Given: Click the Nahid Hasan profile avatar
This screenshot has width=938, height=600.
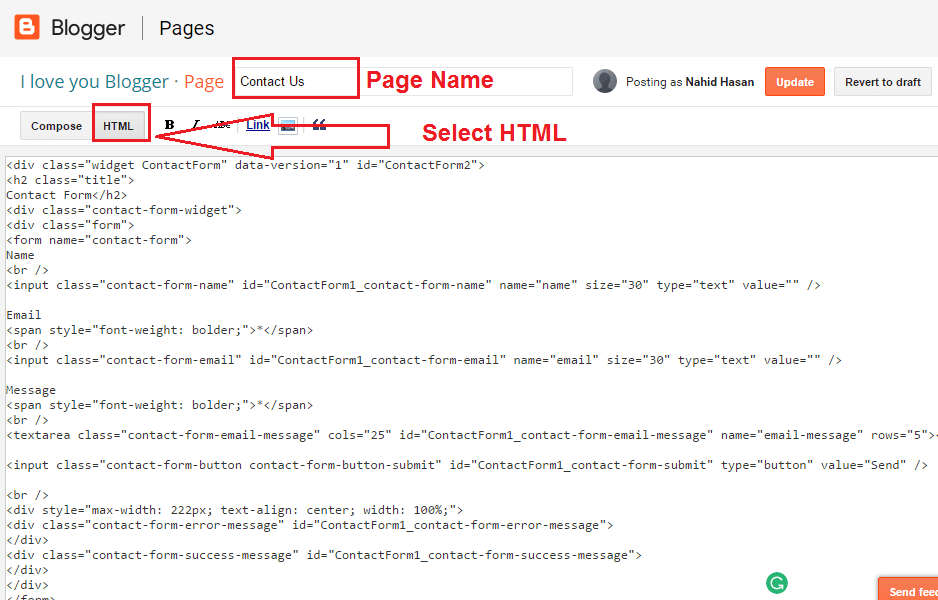Looking at the screenshot, I should (604, 82).
